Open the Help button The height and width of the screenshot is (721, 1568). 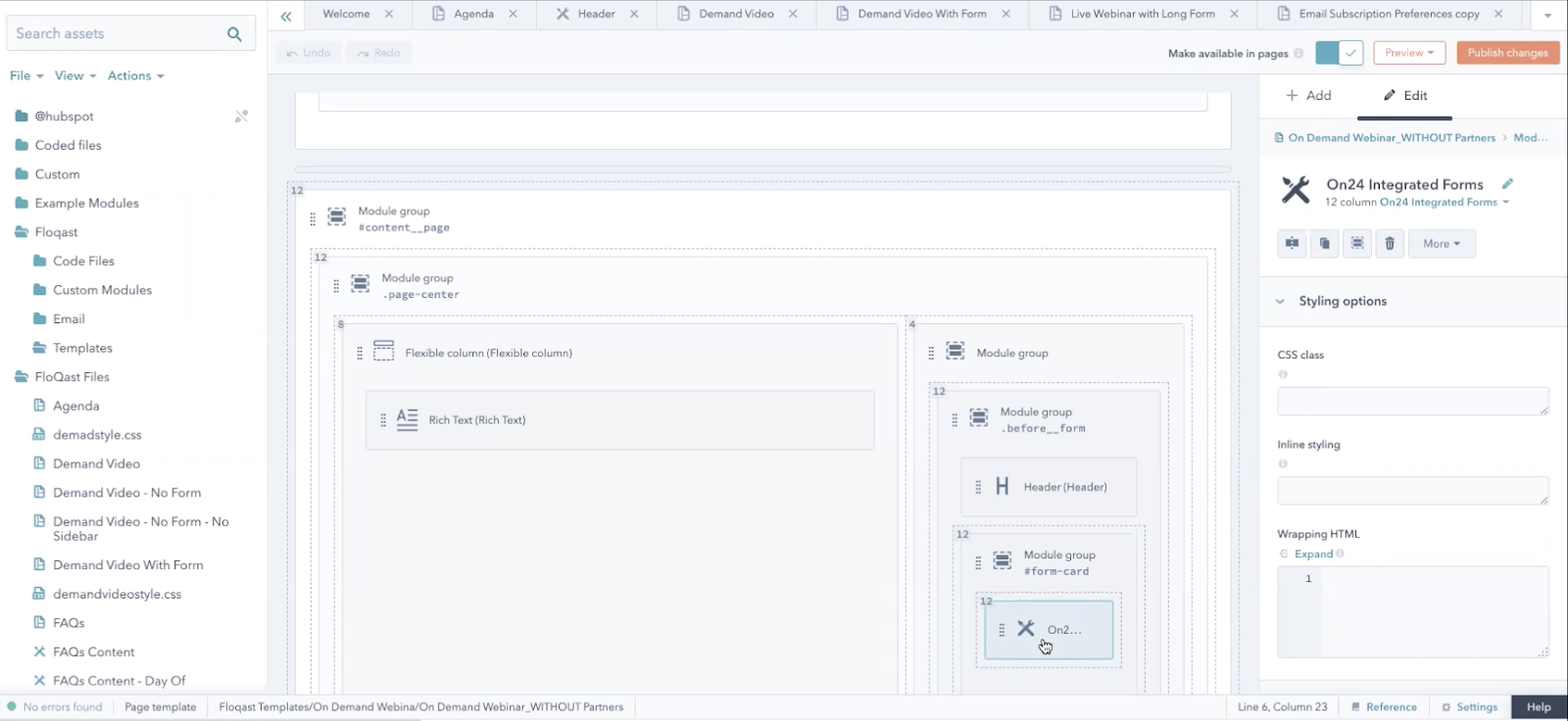(x=1539, y=707)
